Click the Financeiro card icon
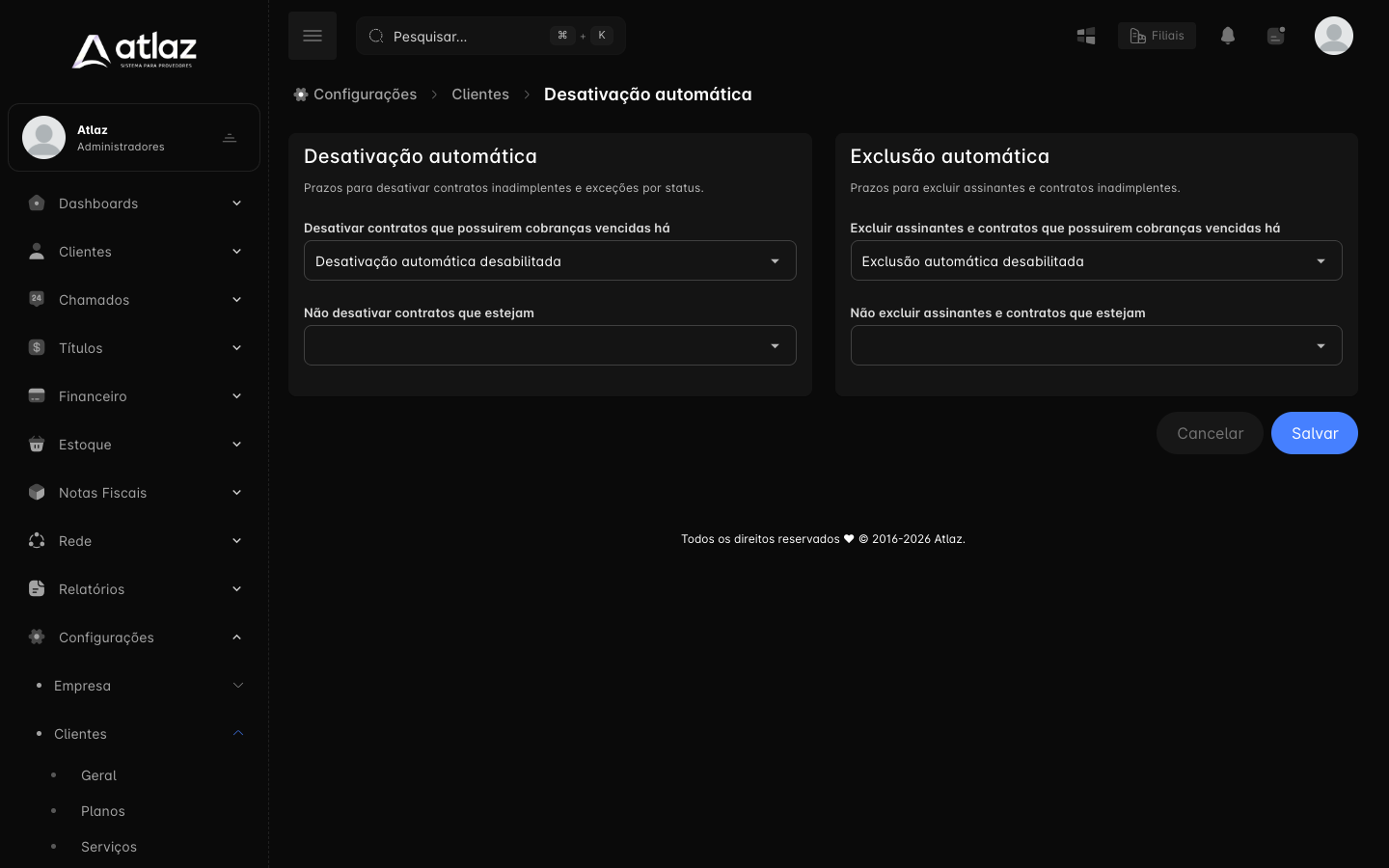The image size is (1389, 868). click(37, 395)
